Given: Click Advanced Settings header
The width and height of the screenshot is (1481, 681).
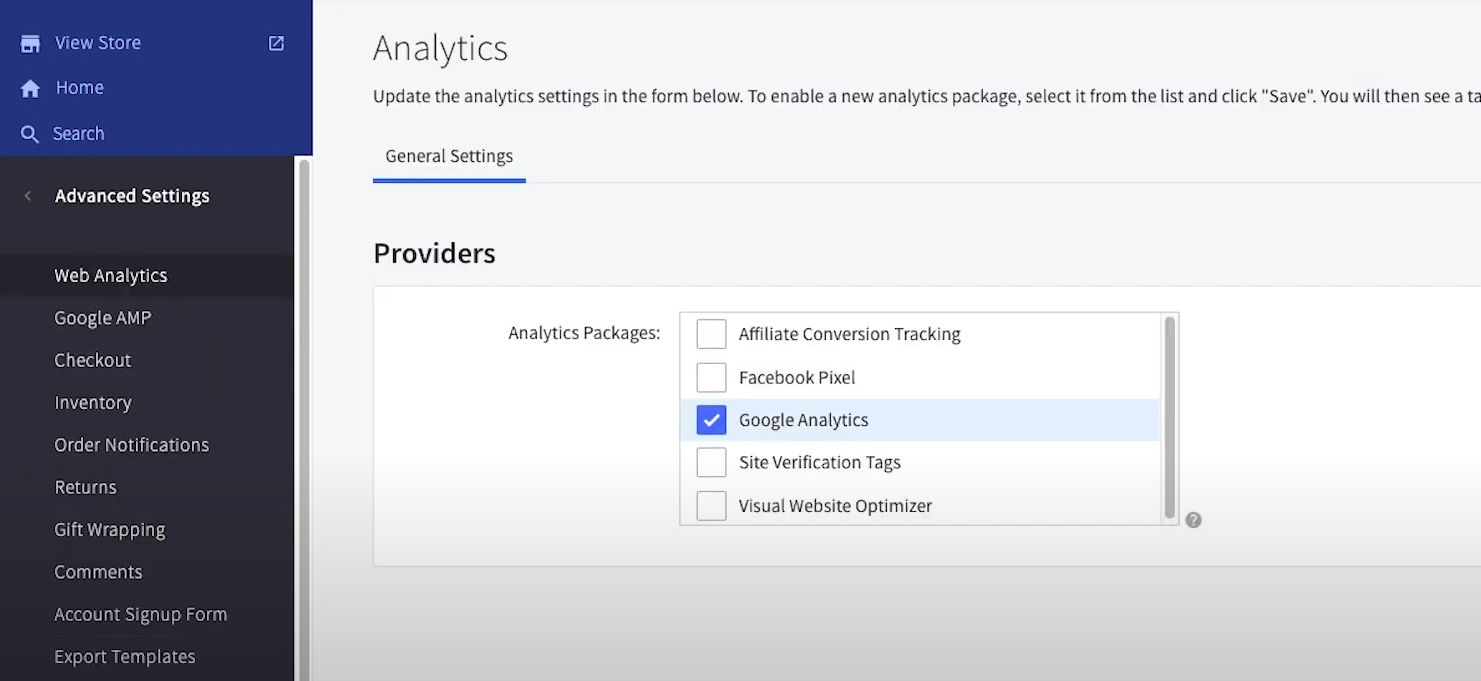Looking at the screenshot, I should pos(132,196).
